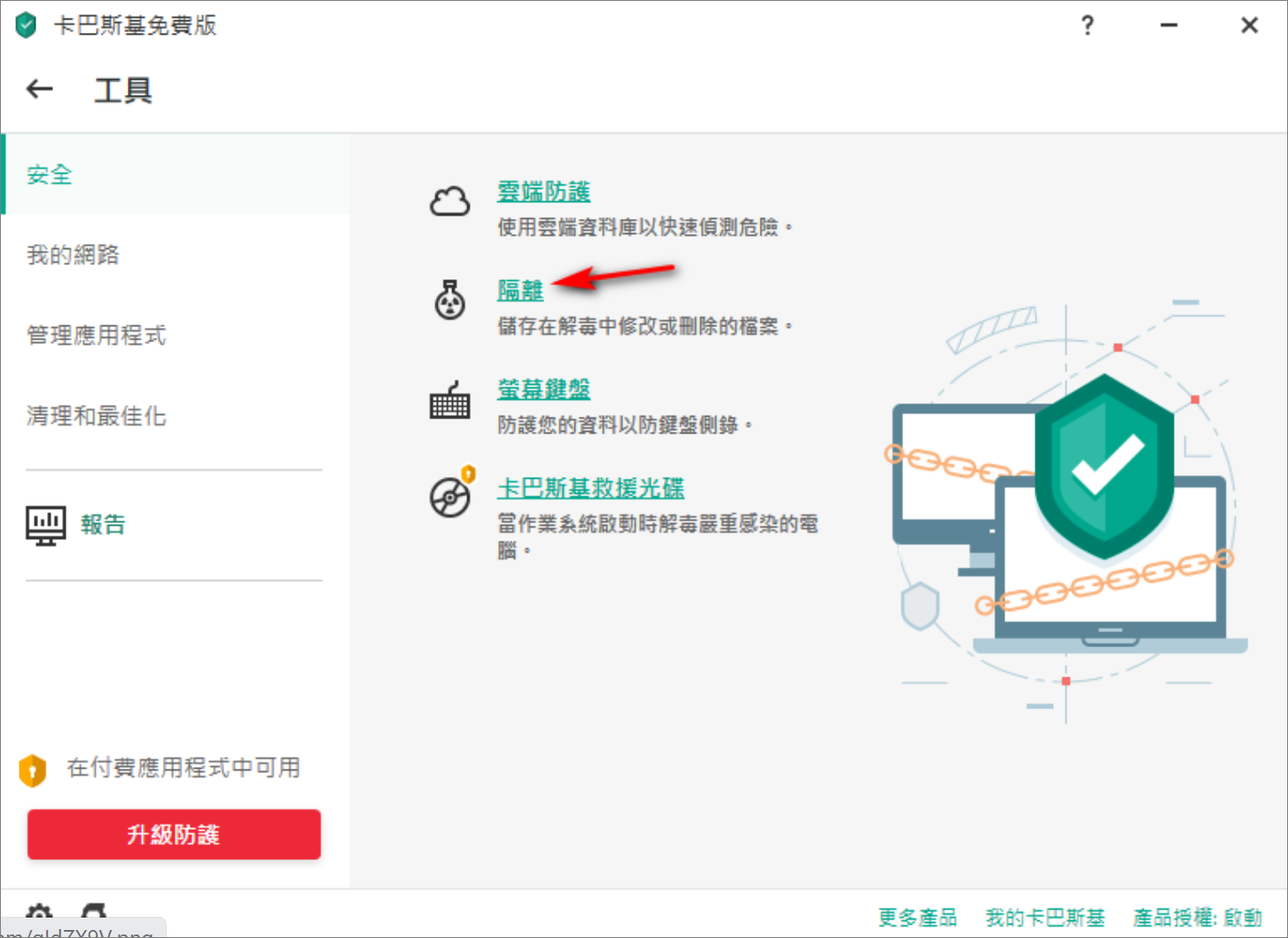
Task: Click the orange shield icon near 在付費應用程式中可用
Action: pyautogui.click(x=33, y=770)
